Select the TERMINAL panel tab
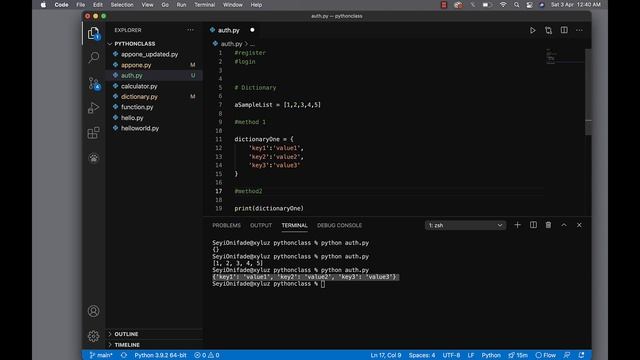The width and height of the screenshot is (640, 360). coord(294,225)
